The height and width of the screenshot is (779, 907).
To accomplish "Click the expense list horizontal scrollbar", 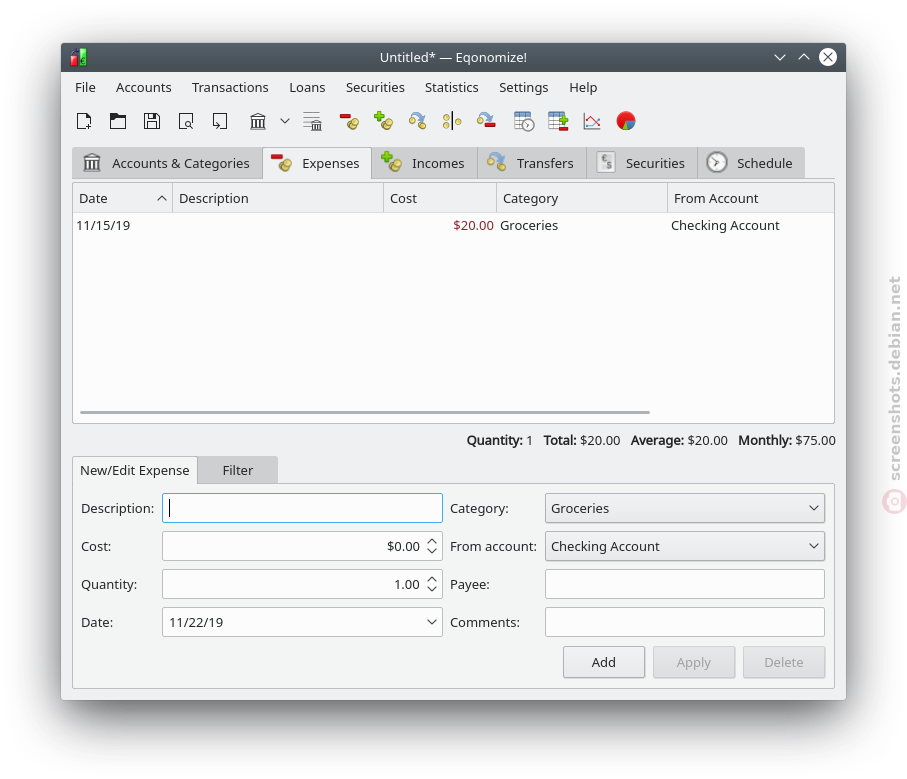I will click(x=365, y=412).
